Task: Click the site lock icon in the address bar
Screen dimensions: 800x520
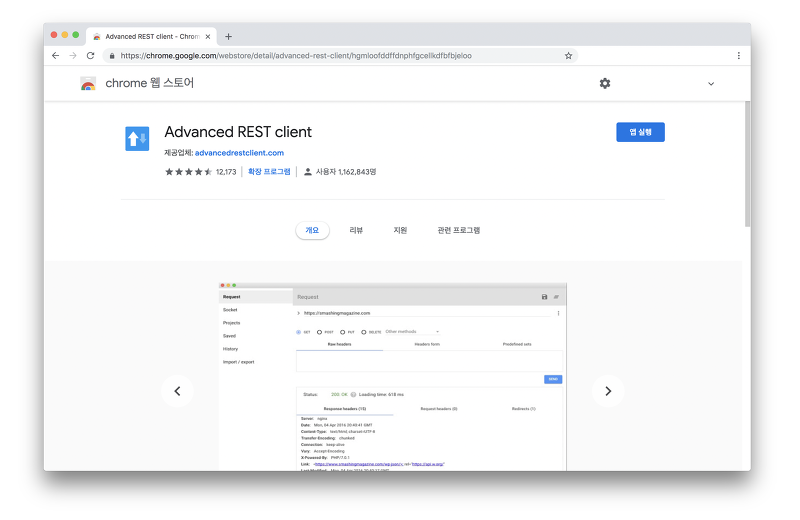Action: coord(112,56)
